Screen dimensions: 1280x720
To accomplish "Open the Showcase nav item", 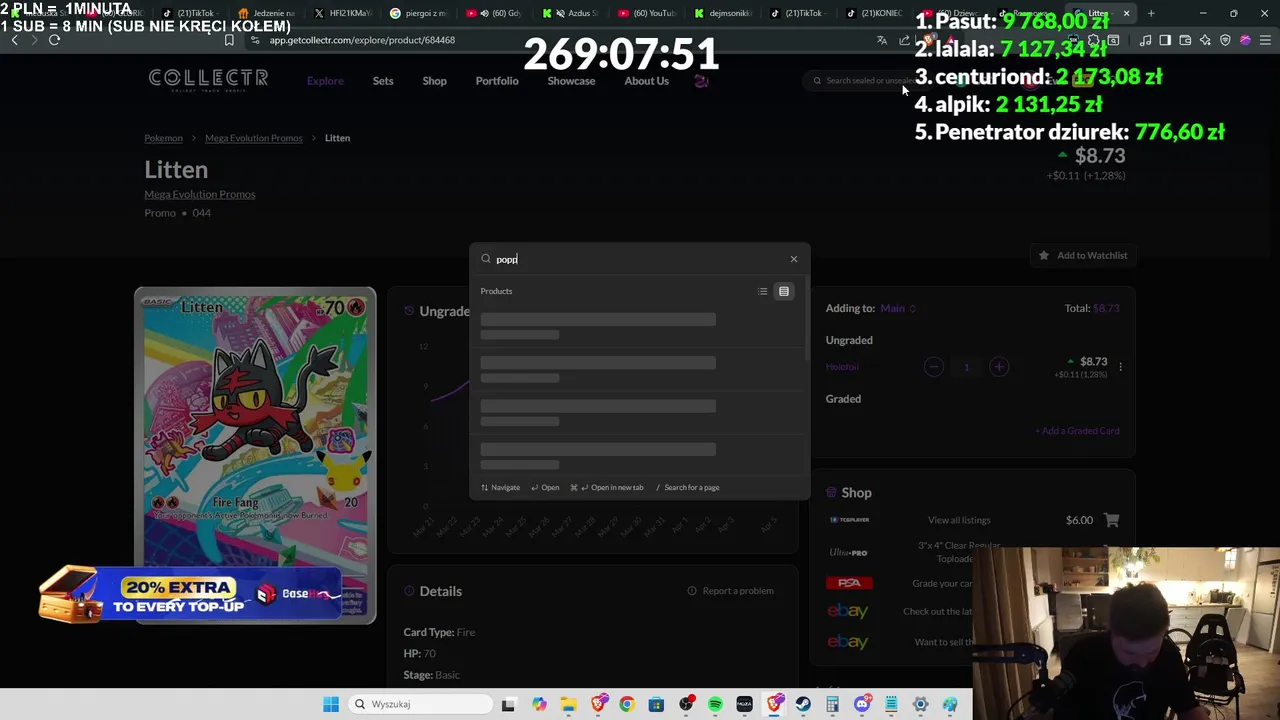I will (571, 81).
